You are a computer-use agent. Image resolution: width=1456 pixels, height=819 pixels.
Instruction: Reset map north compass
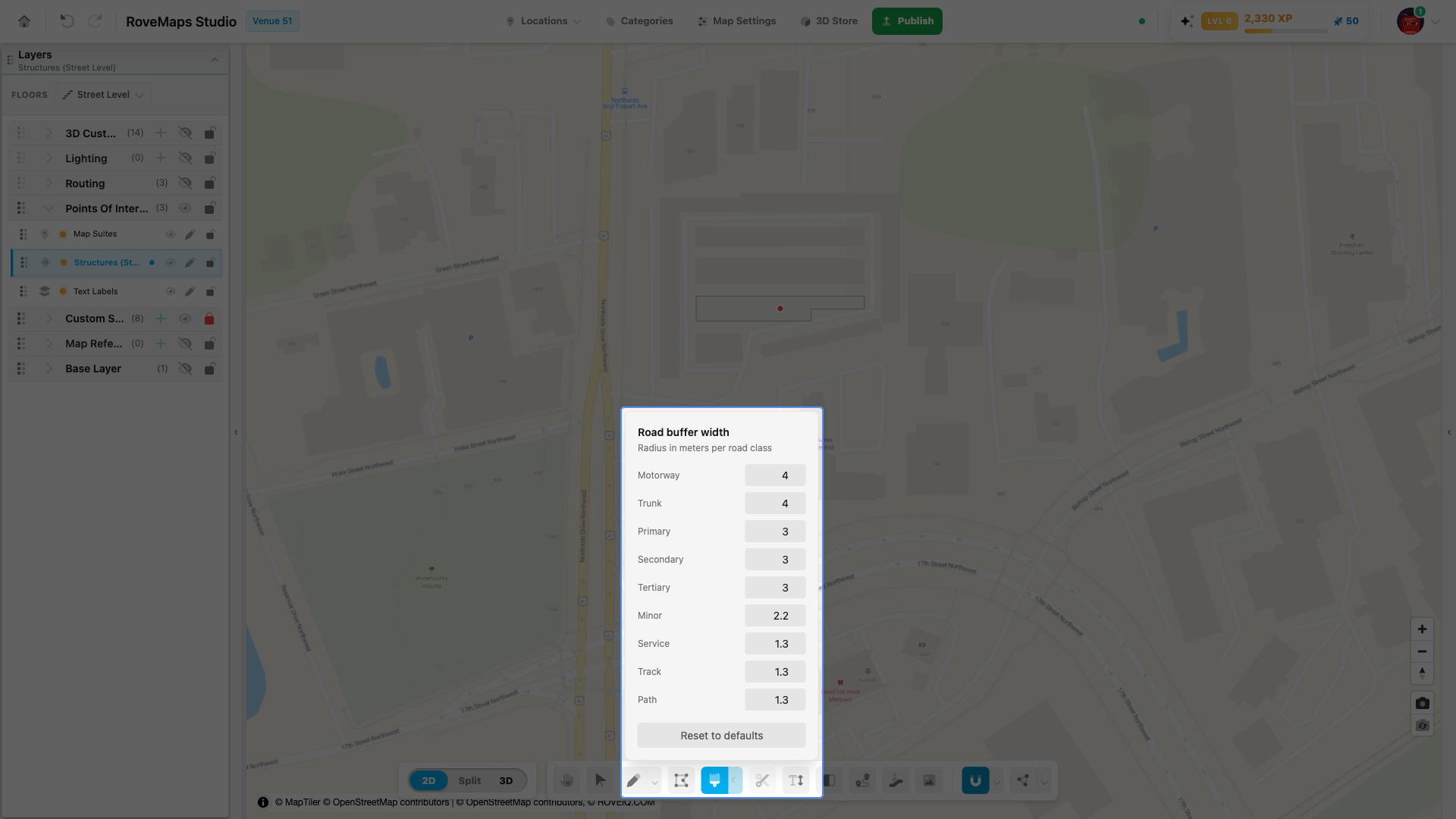(1422, 673)
